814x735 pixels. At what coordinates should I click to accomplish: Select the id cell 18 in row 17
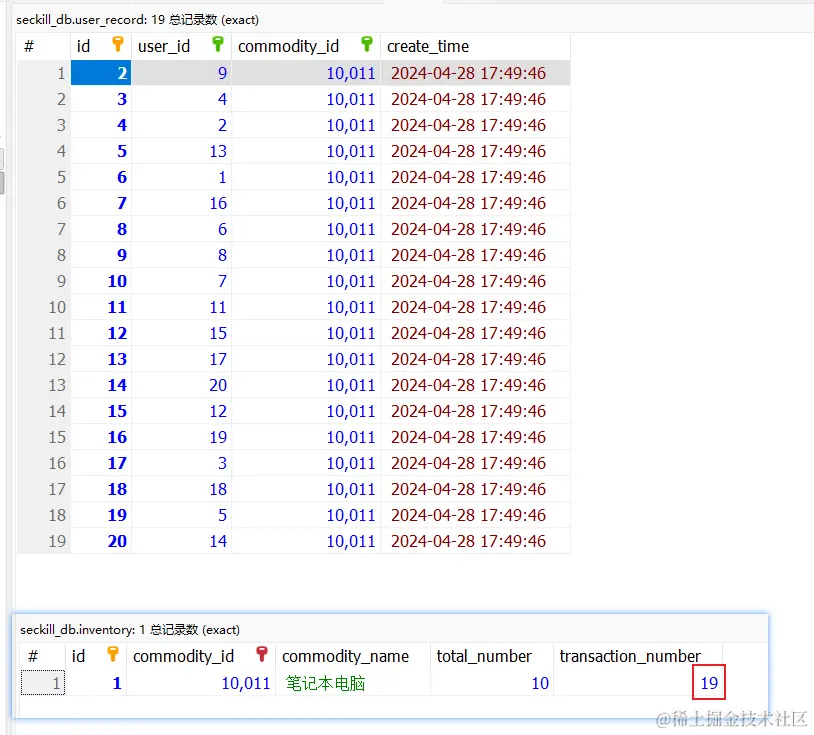(101, 489)
